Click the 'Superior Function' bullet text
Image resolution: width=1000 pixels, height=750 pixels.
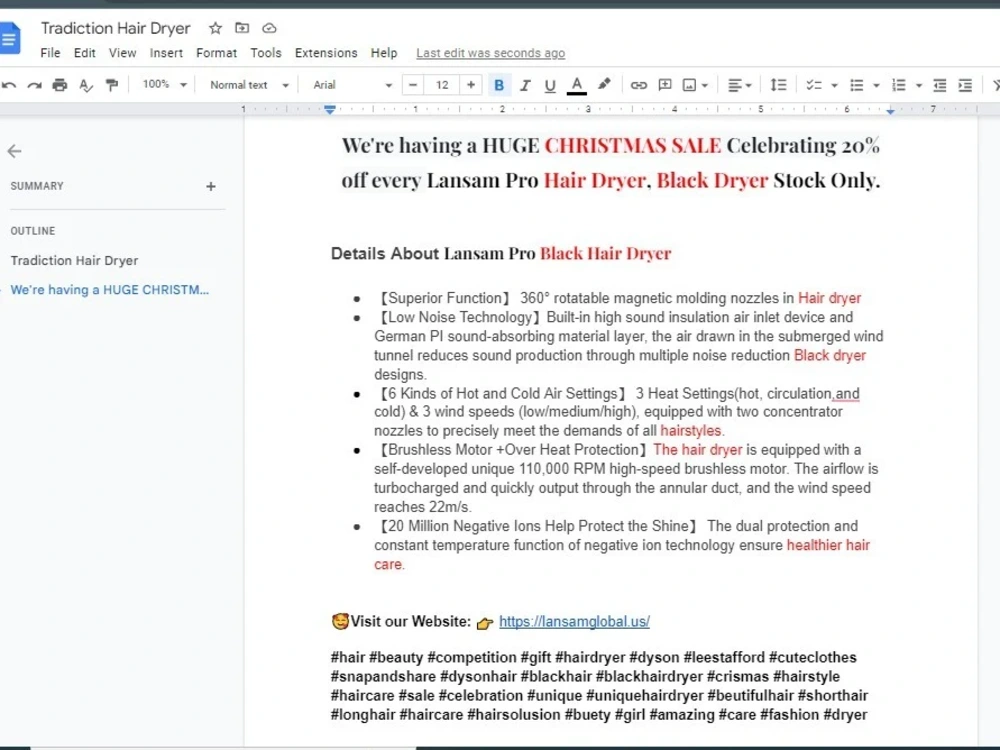[445, 298]
